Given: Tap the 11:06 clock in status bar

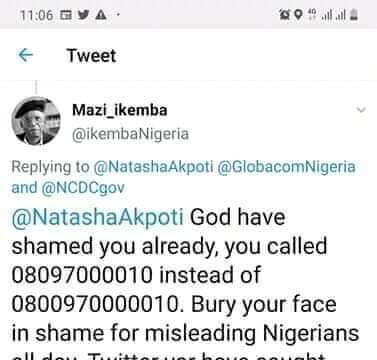Looking at the screenshot, I should point(36,15).
